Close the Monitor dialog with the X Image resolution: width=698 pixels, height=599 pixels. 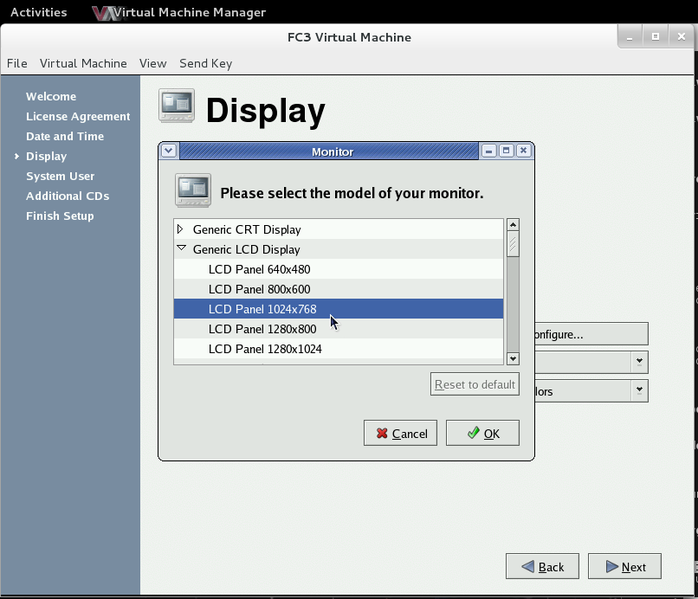pos(524,151)
